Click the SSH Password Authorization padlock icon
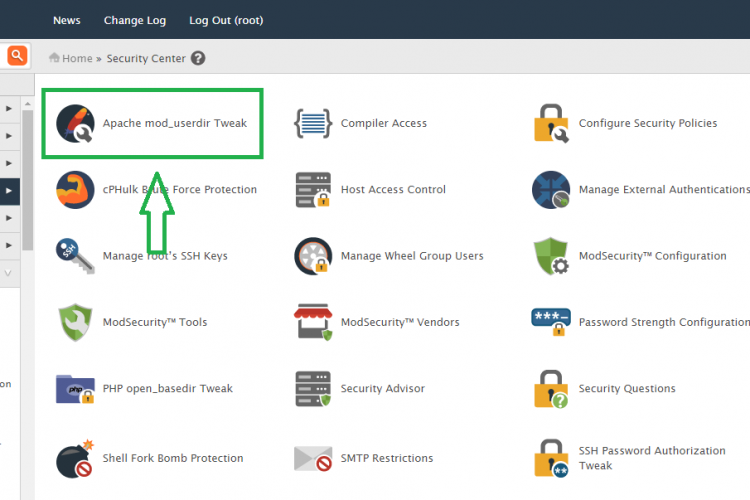Image resolution: width=750 pixels, height=500 pixels. pos(551,458)
